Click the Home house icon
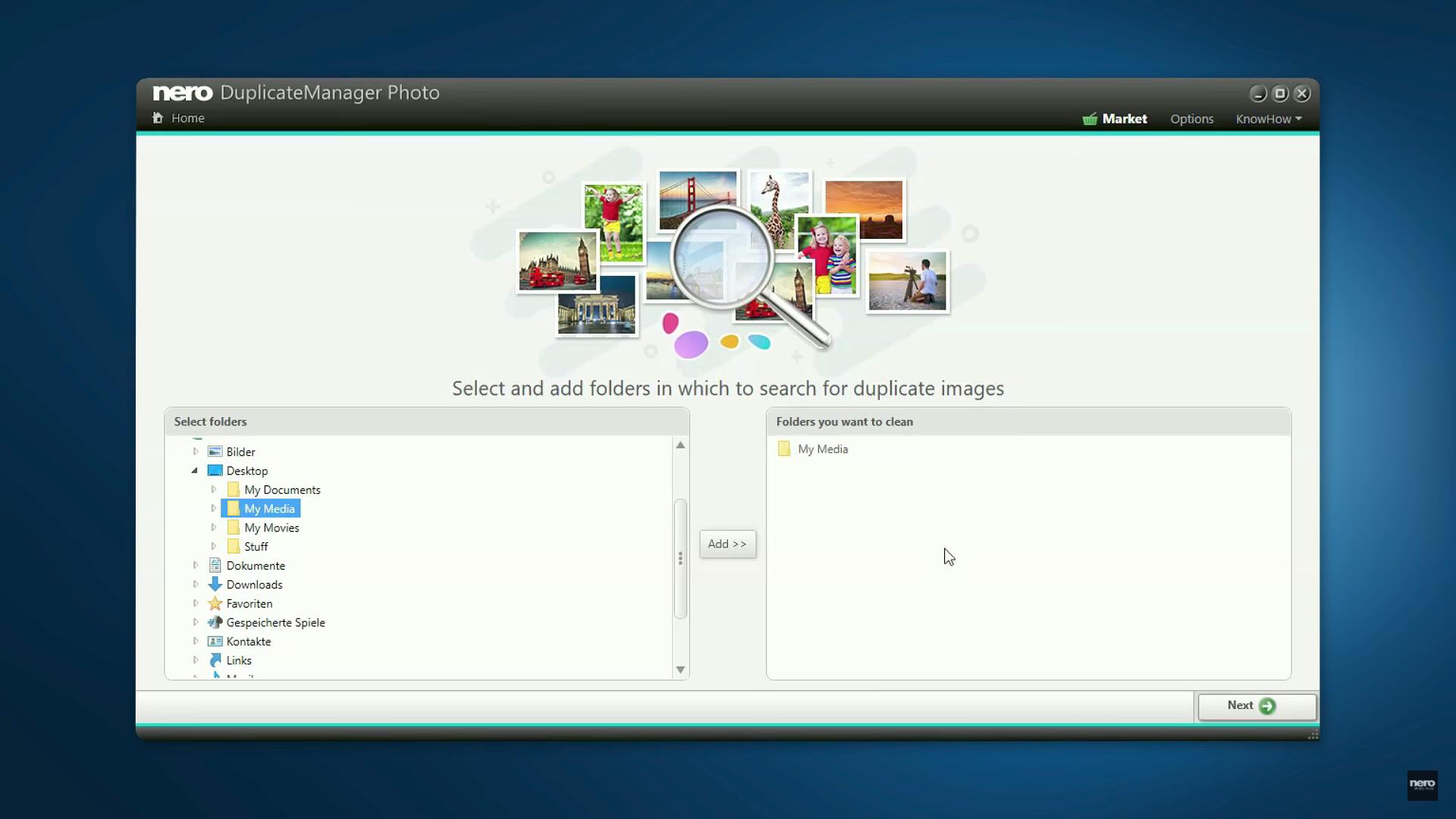This screenshot has height=819, width=1456. click(158, 118)
